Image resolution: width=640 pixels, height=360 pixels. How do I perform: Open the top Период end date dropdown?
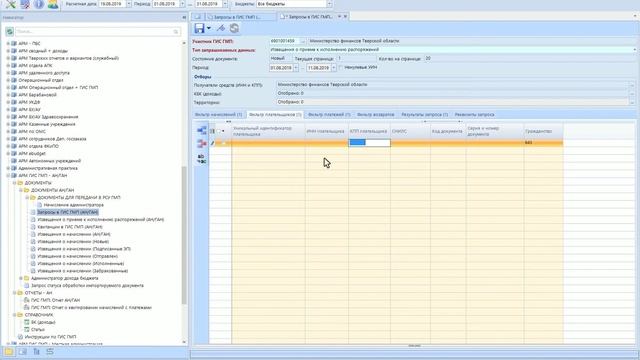(x=225, y=4)
